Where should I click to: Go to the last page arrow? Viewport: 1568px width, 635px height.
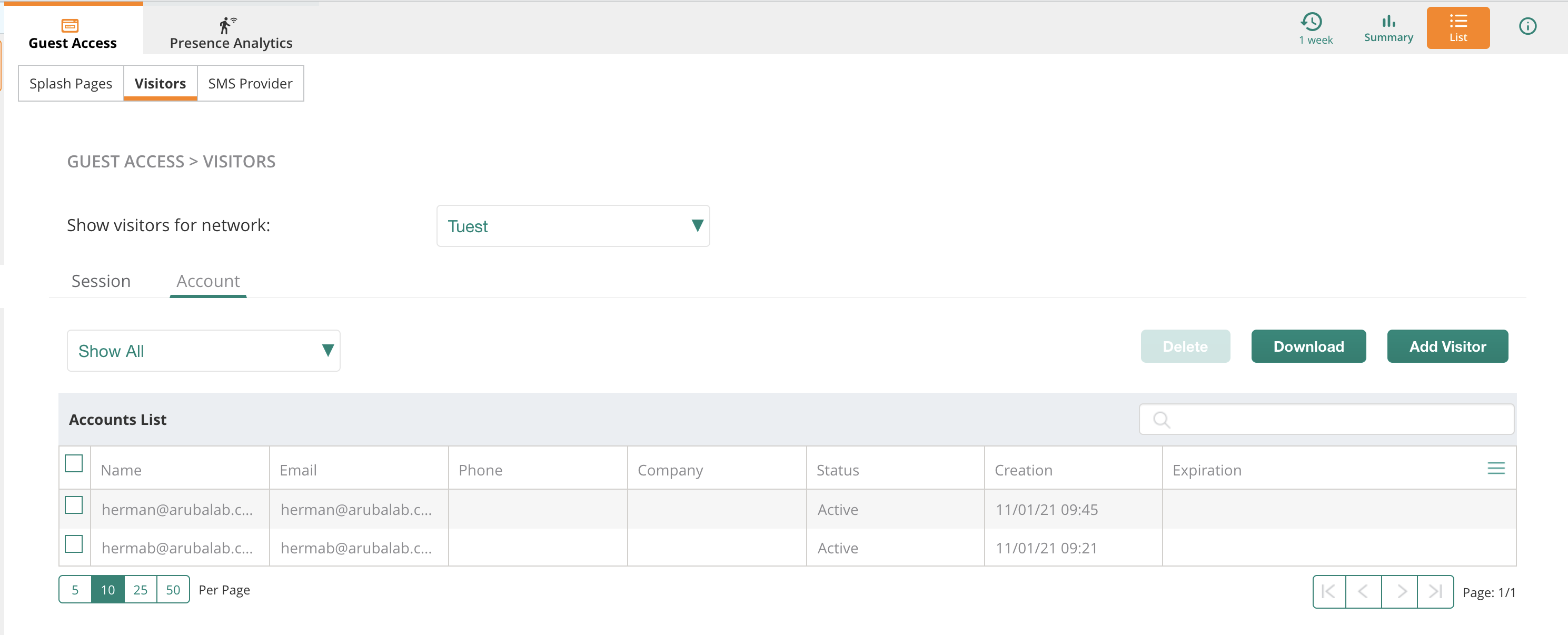tap(1435, 591)
